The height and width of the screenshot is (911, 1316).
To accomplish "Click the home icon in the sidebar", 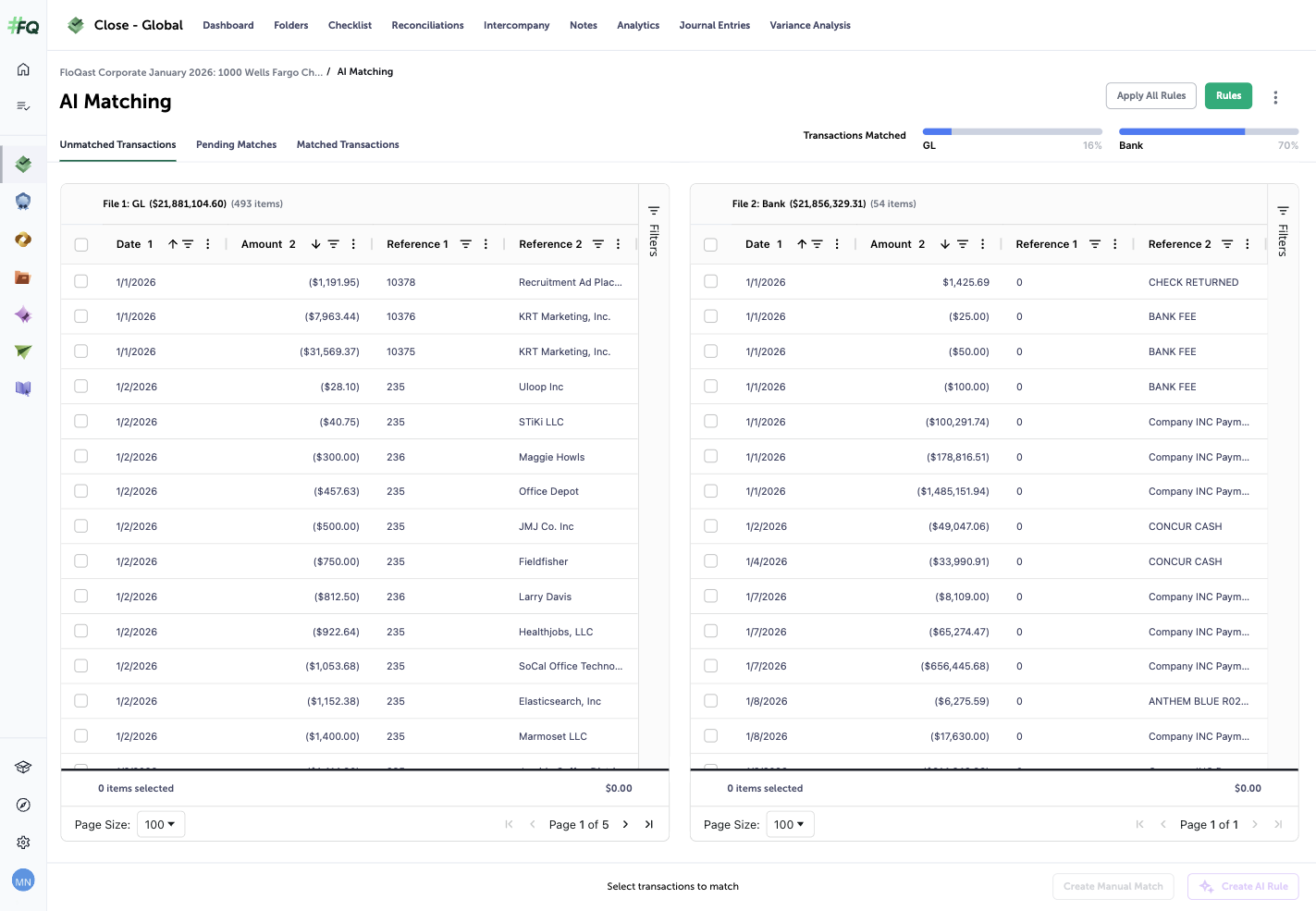I will (x=23, y=69).
